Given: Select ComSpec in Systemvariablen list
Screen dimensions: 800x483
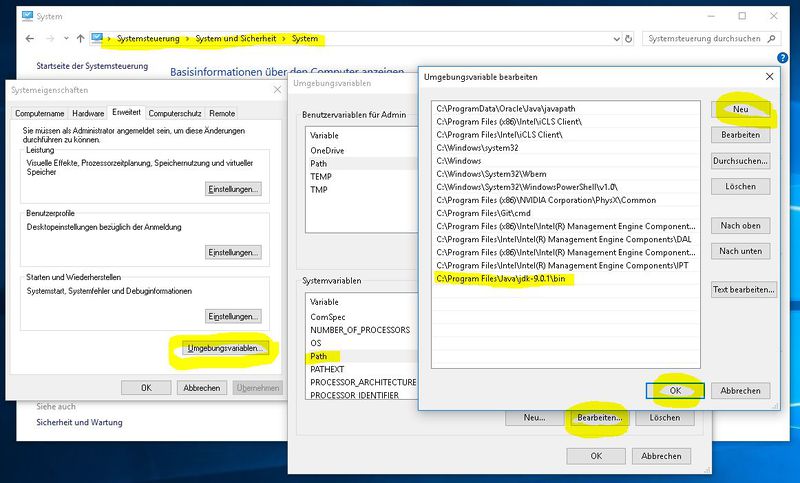Looking at the screenshot, I should click(361, 317).
